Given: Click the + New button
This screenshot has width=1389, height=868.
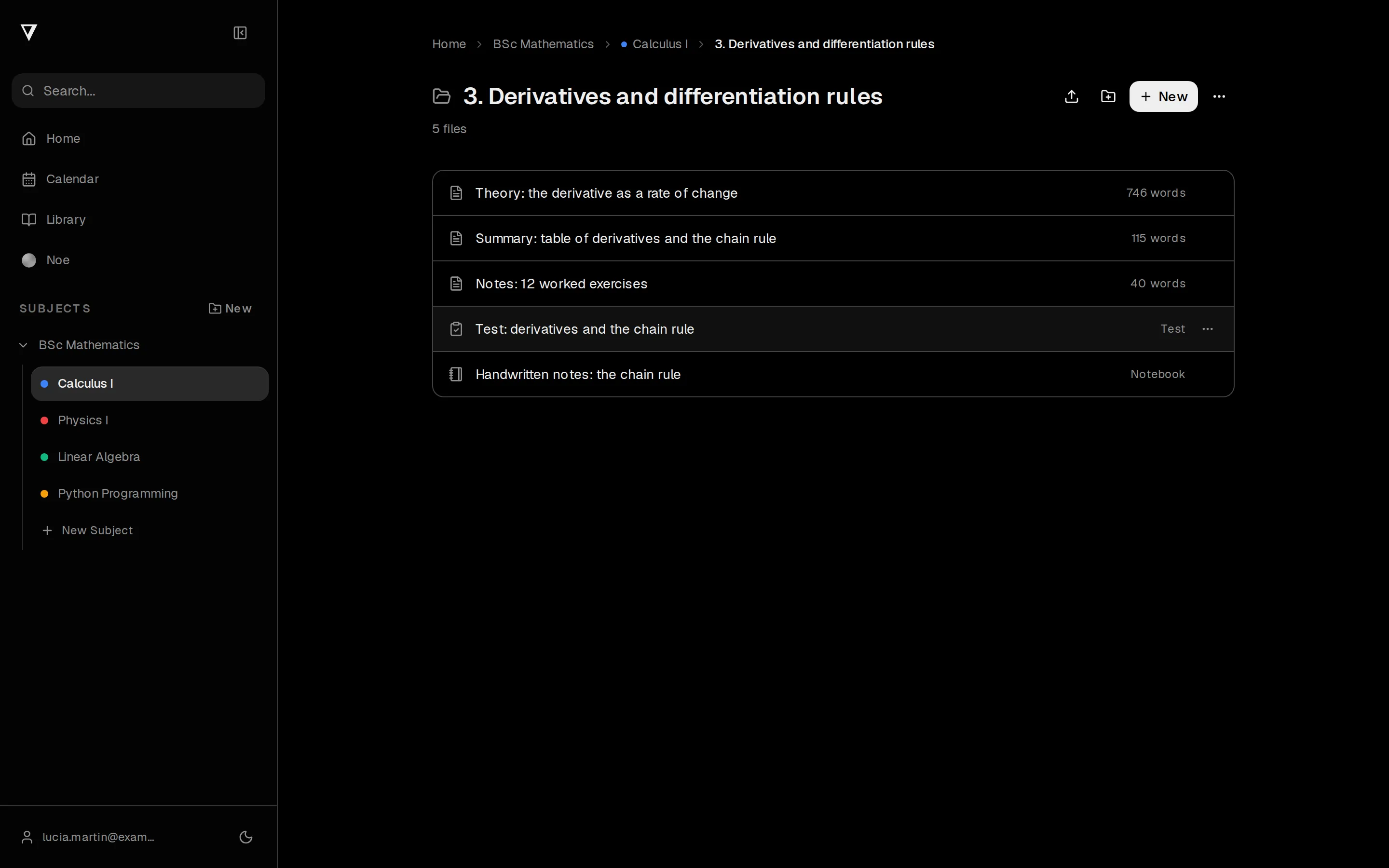Looking at the screenshot, I should (1163, 96).
